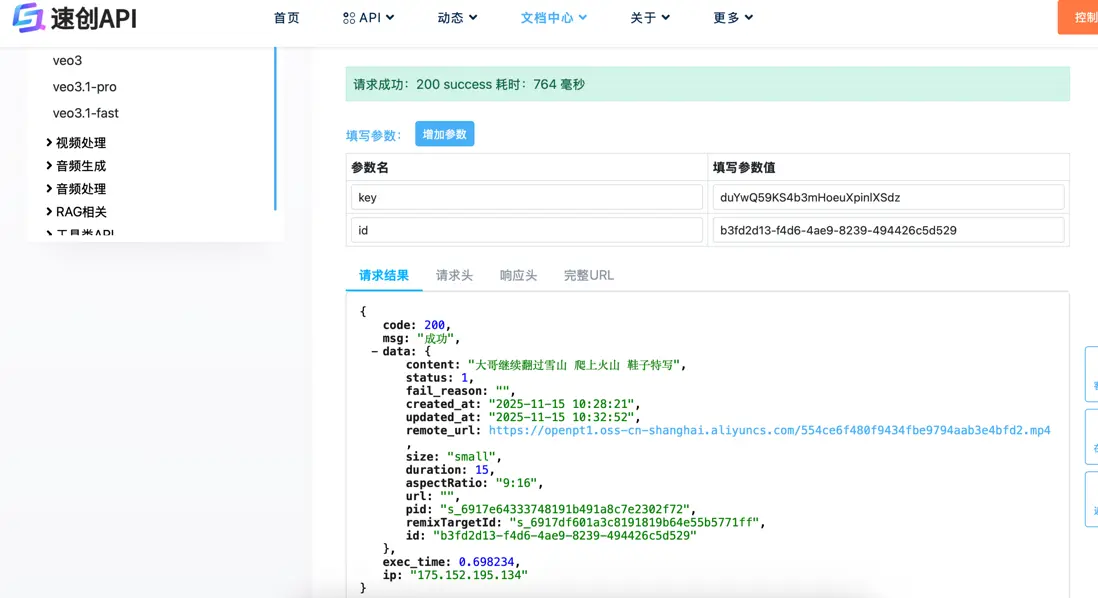Collapse the data object in JSON
The width and height of the screenshot is (1098, 598).
[375, 352]
